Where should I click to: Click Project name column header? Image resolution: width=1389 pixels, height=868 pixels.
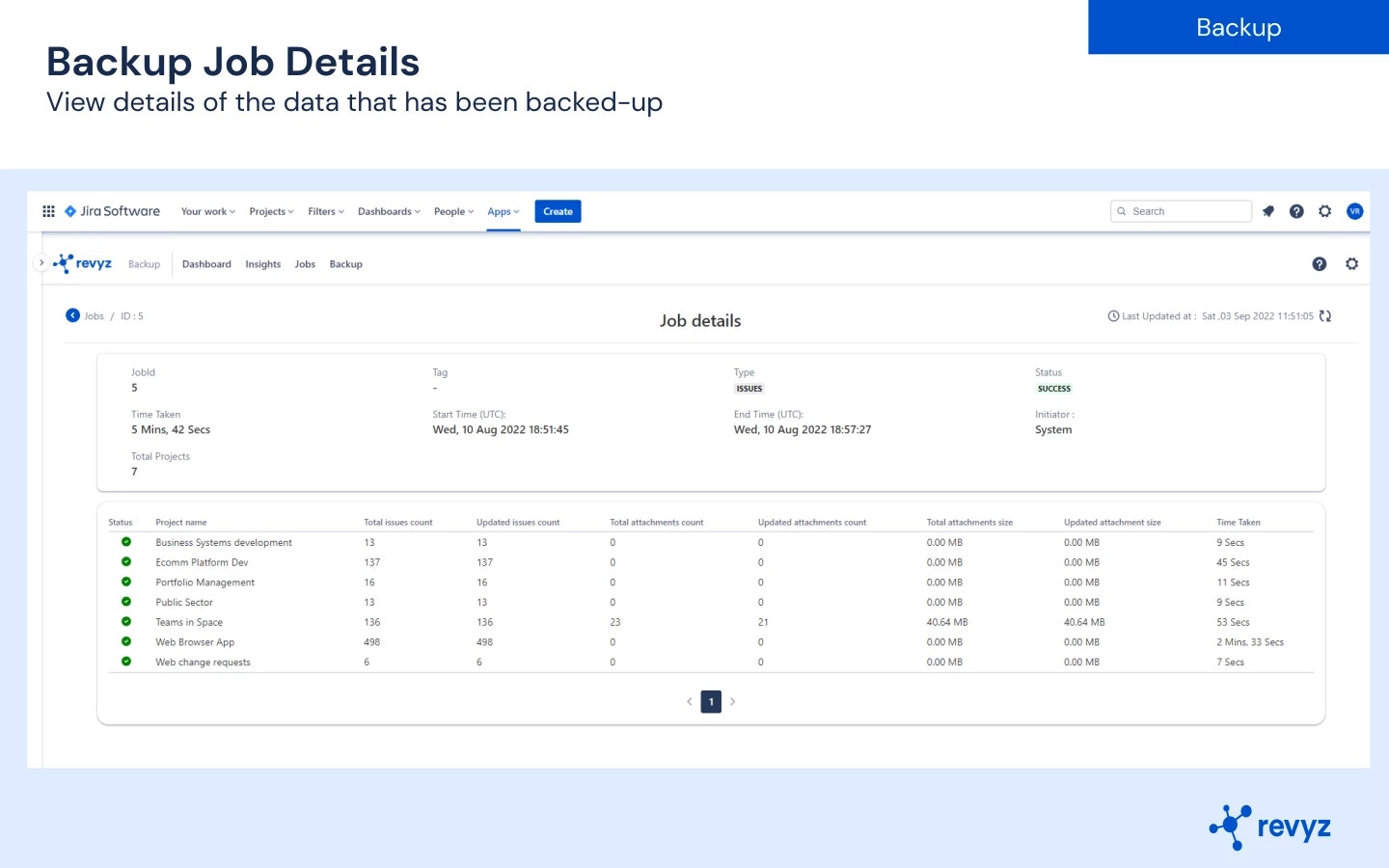click(x=181, y=522)
